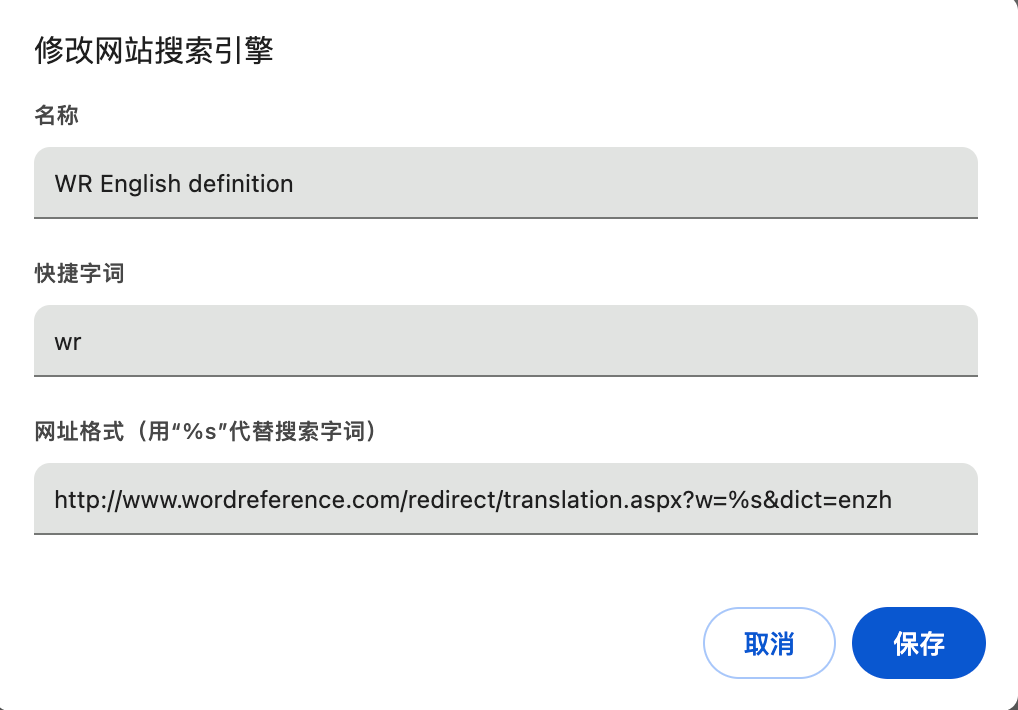Focus the 名称 name input field
The width and height of the screenshot is (1018, 710).
506,183
